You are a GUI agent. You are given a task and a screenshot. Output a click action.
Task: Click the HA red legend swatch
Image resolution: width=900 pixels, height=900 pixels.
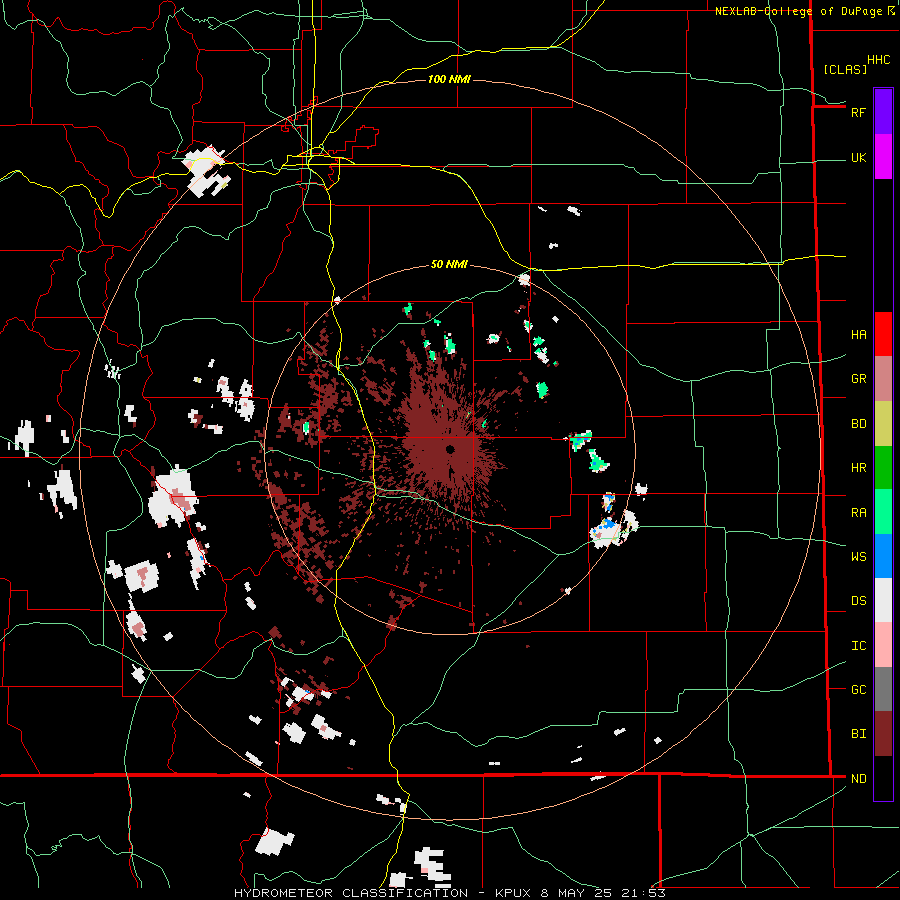tap(883, 334)
